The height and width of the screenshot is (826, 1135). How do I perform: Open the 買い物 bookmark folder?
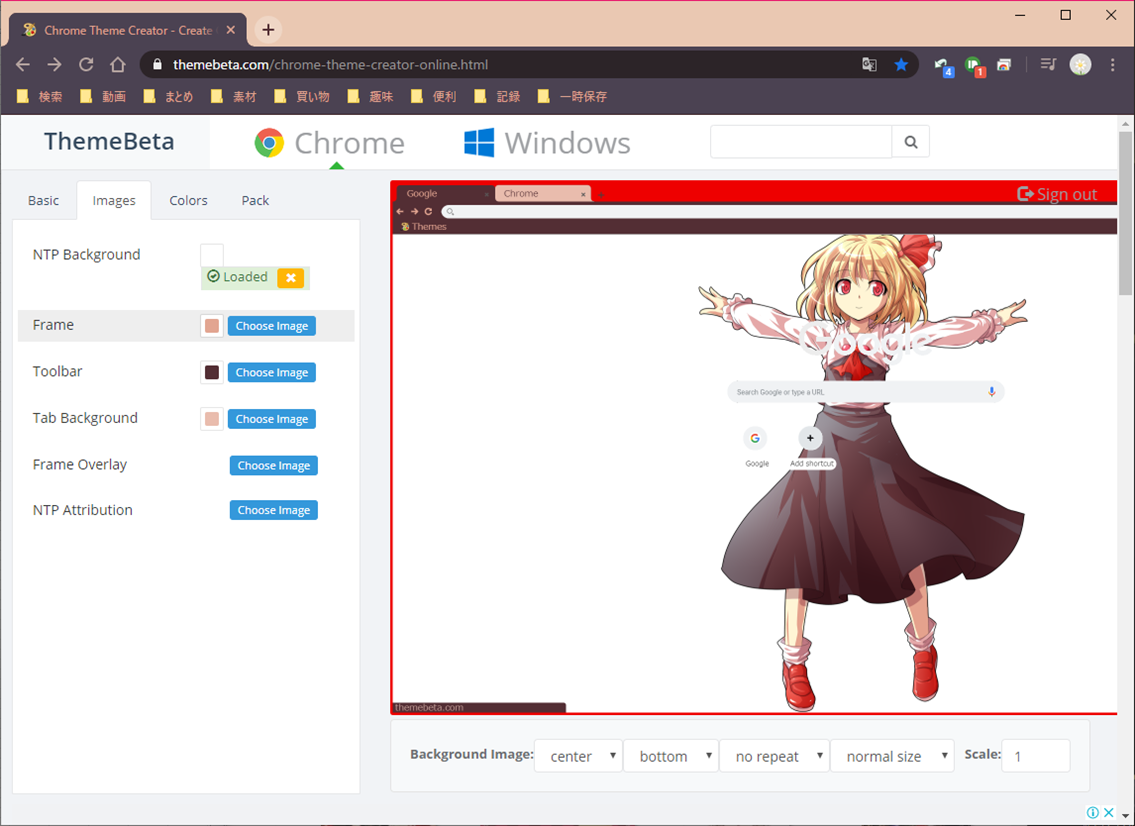[x=302, y=96]
